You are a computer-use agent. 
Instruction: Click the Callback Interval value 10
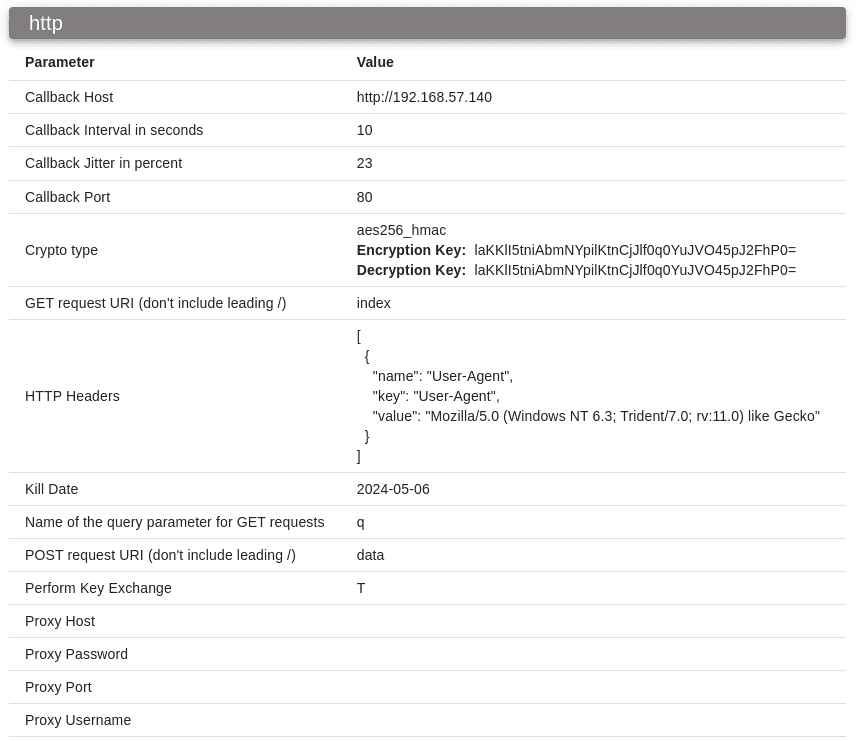point(364,130)
